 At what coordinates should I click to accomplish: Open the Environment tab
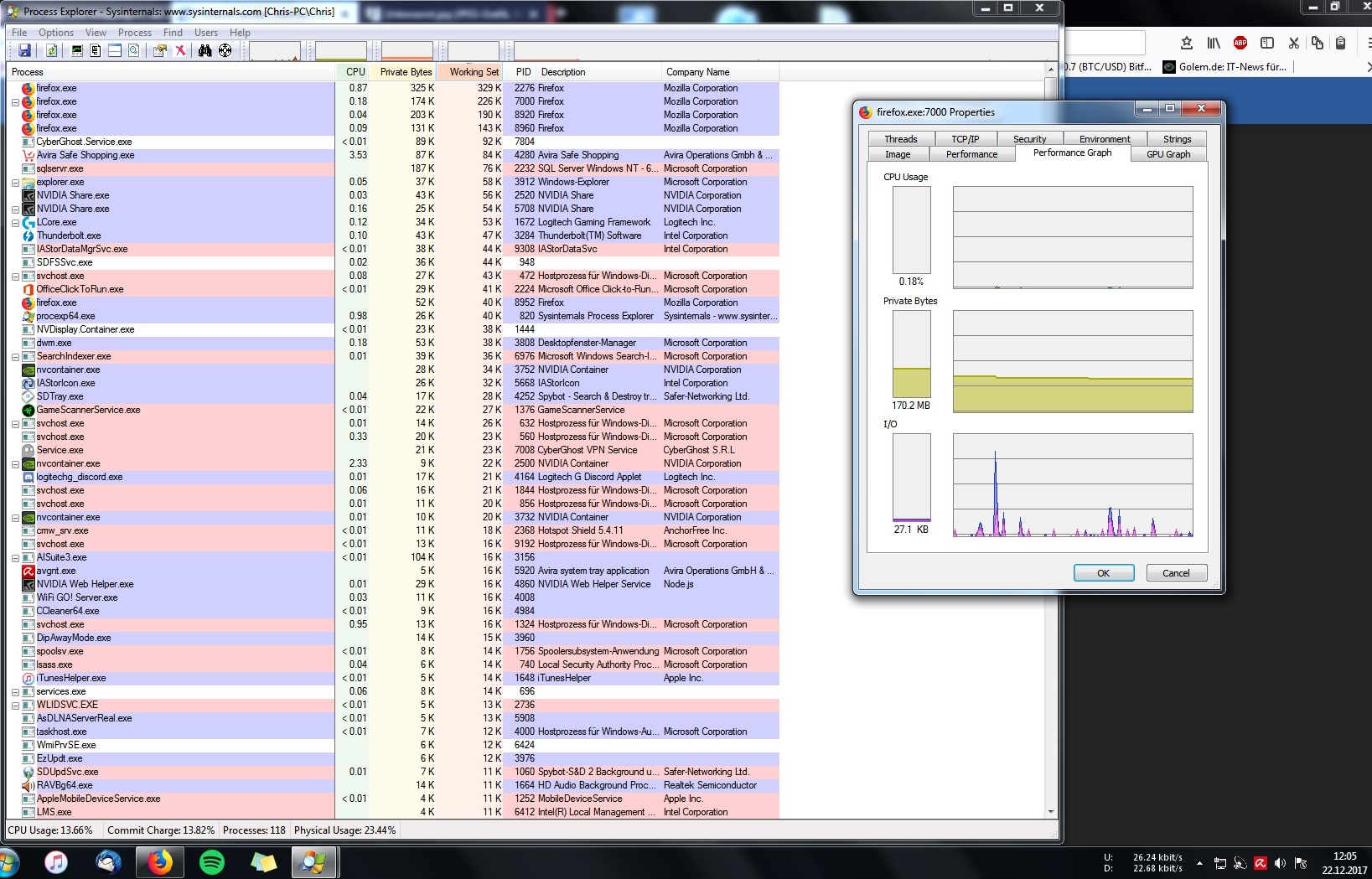pyautogui.click(x=1105, y=139)
